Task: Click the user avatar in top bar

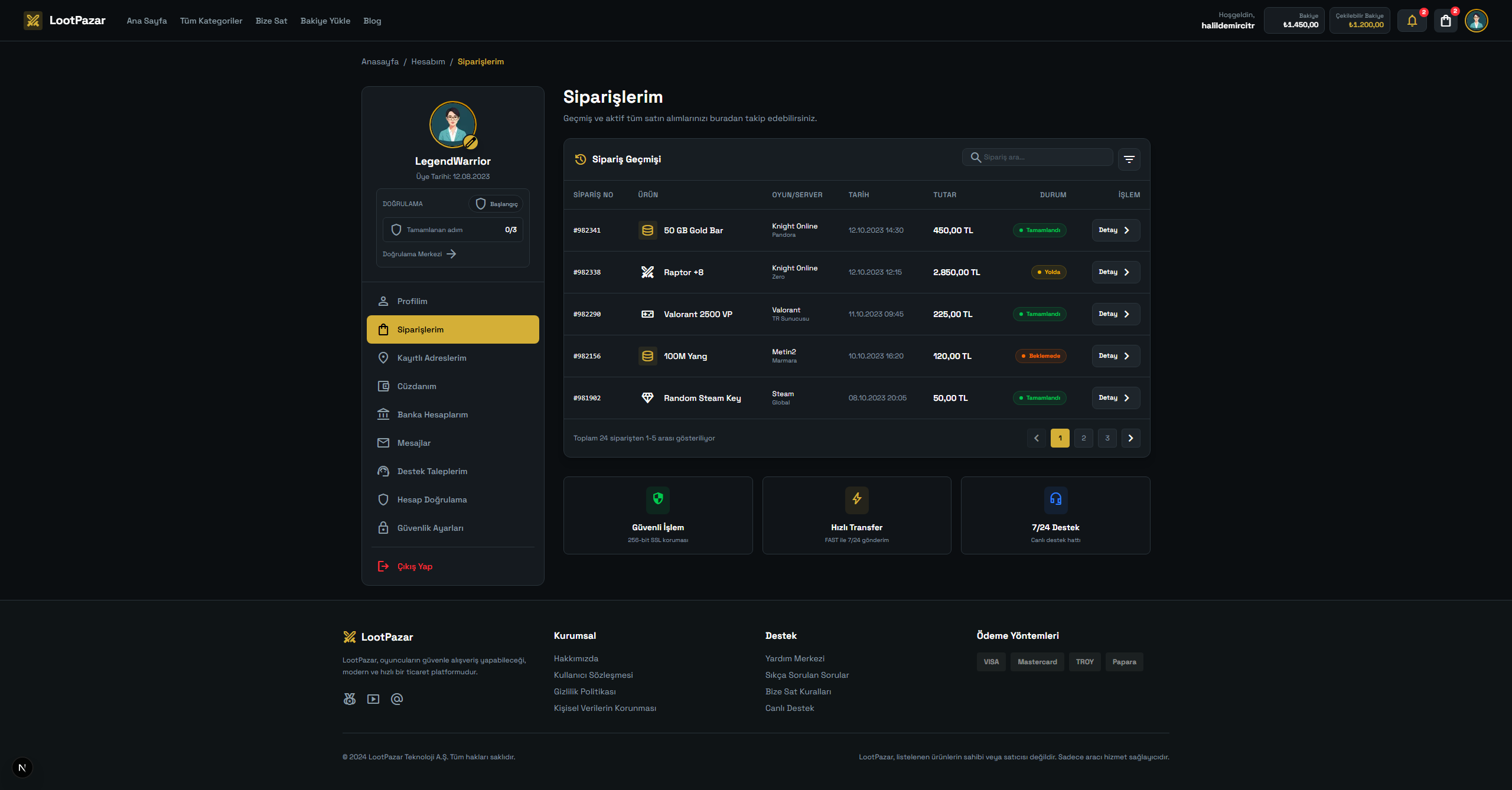Action: coord(1476,21)
